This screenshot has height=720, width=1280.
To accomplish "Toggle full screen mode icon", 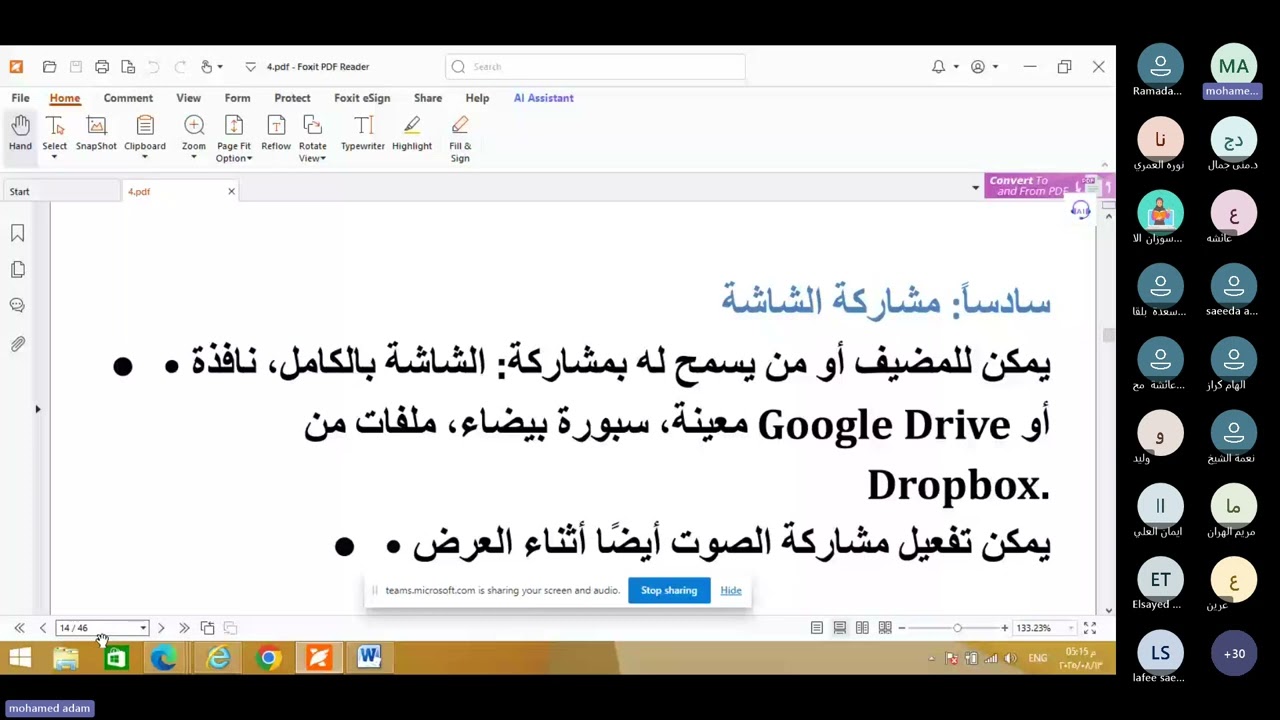I will tap(1090, 628).
